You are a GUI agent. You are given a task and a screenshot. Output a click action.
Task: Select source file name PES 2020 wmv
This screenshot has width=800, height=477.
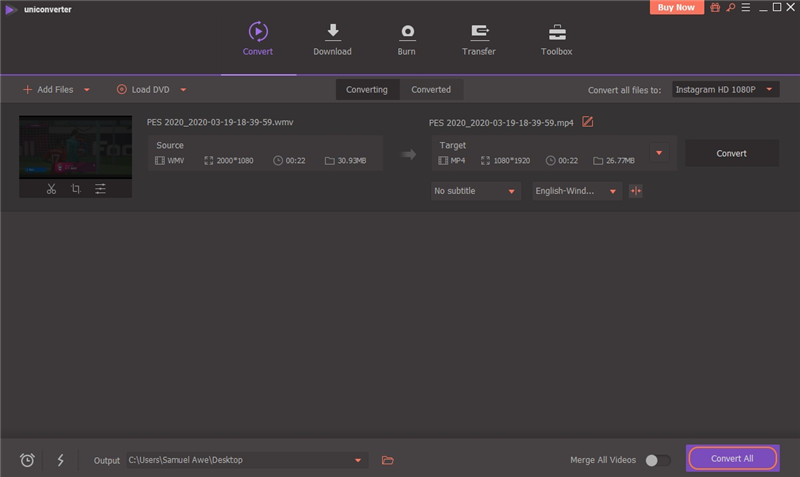click(220, 122)
